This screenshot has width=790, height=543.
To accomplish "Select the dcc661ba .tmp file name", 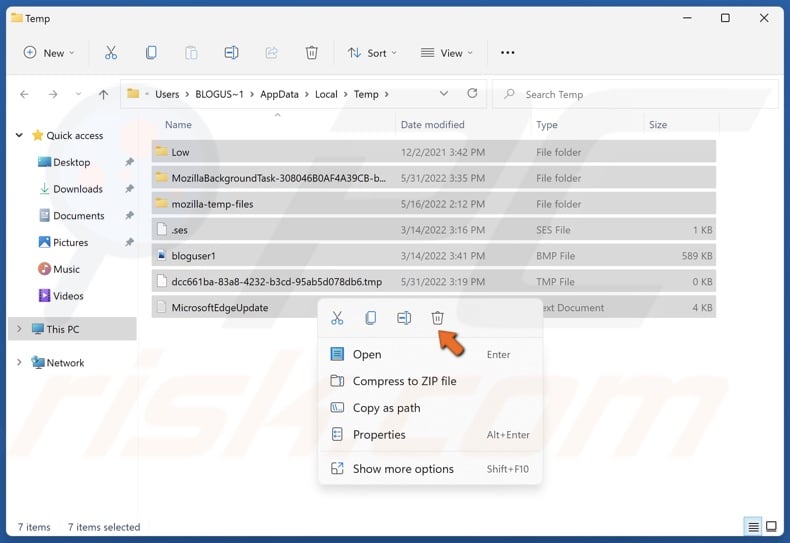I will coord(276,282).
